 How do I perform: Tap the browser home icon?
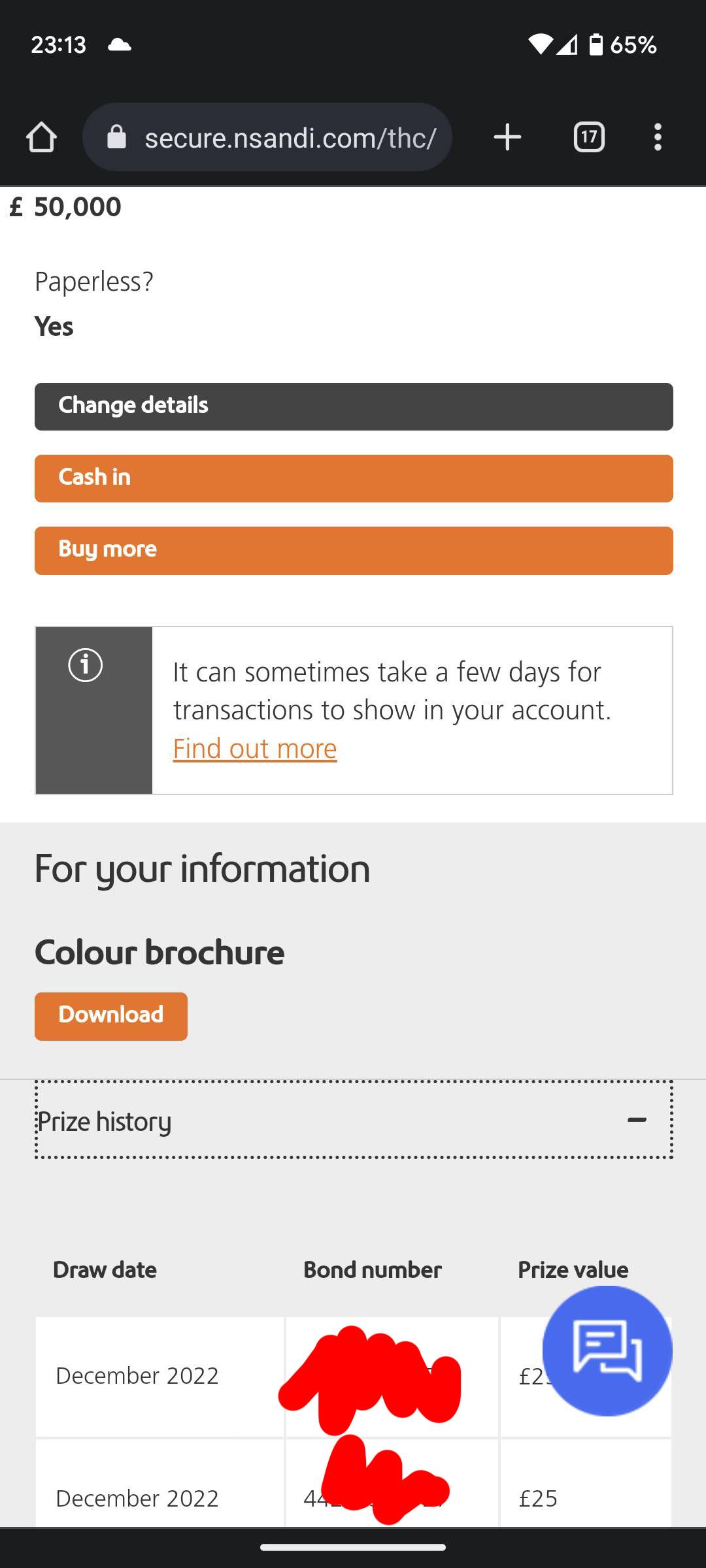pos(41,137)
